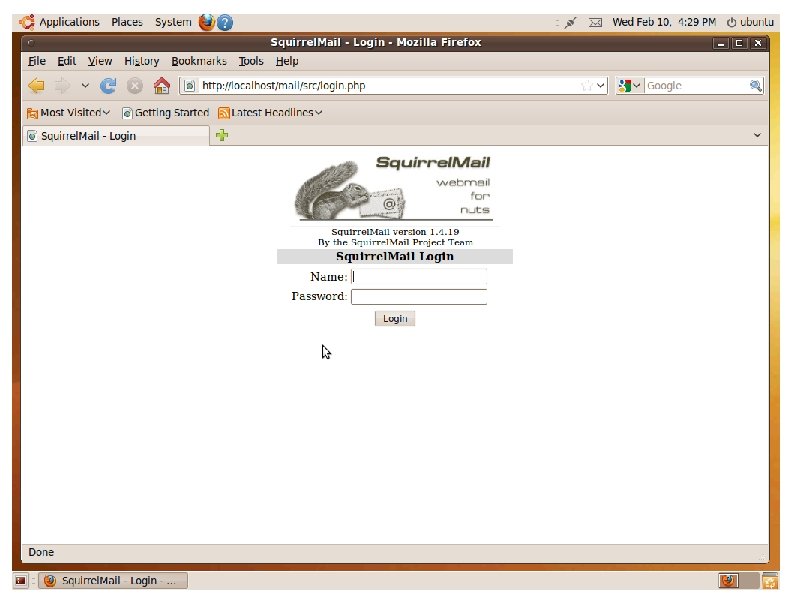Click the Ubuntu logo in the top panel

(x=27, y=22)
